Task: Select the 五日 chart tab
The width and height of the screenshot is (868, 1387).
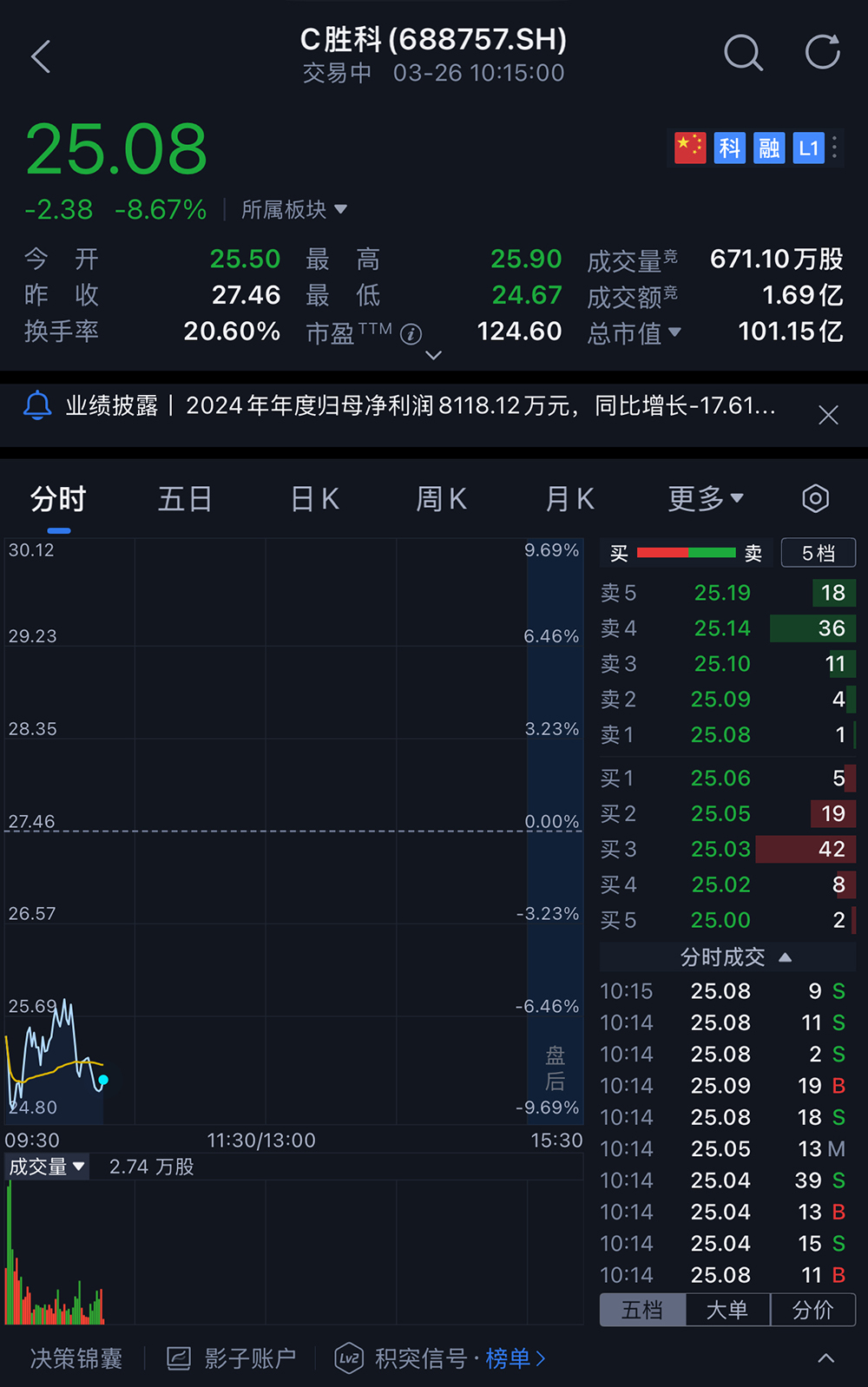Action: point(185,499)
